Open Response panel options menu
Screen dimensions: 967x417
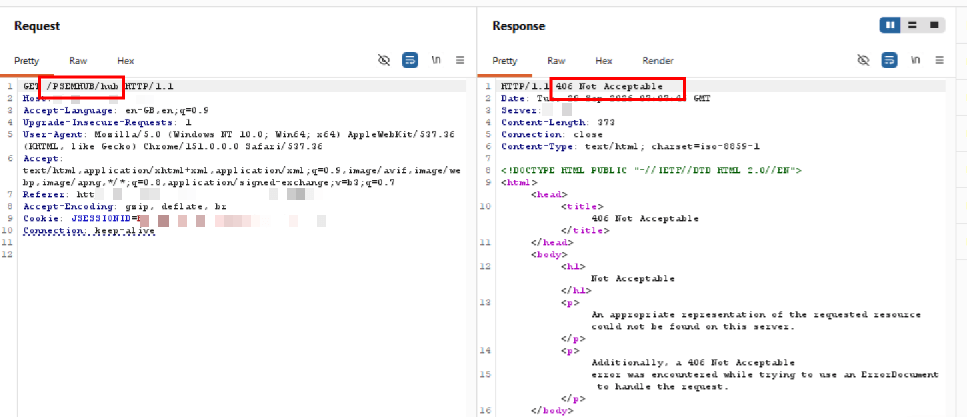click(939, 60)
